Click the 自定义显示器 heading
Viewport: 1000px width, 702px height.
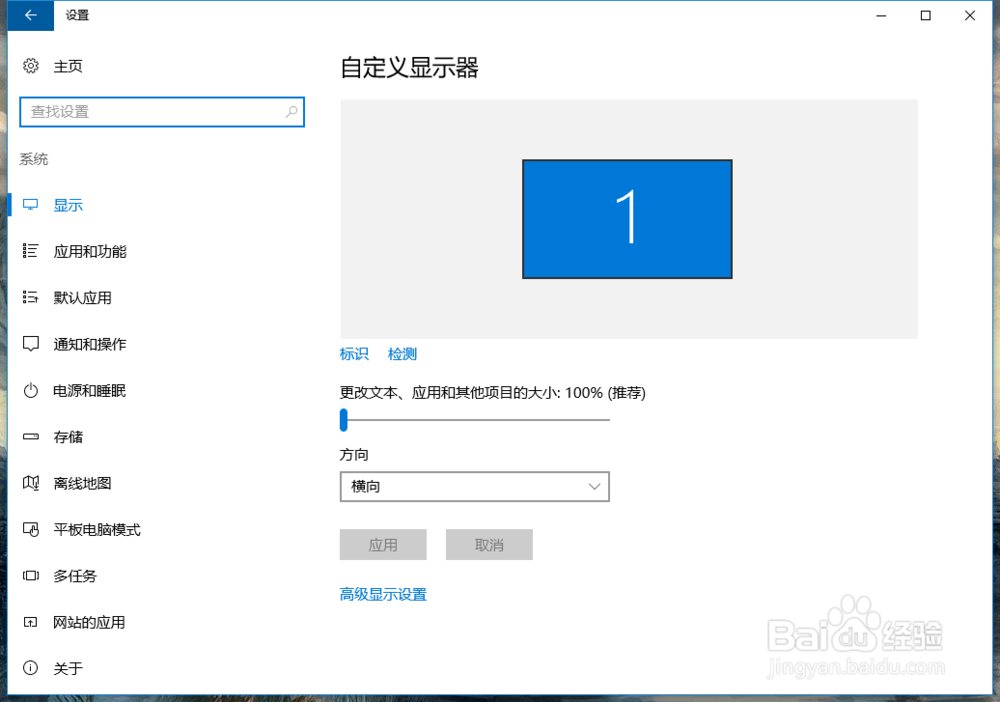click(409, 68)
